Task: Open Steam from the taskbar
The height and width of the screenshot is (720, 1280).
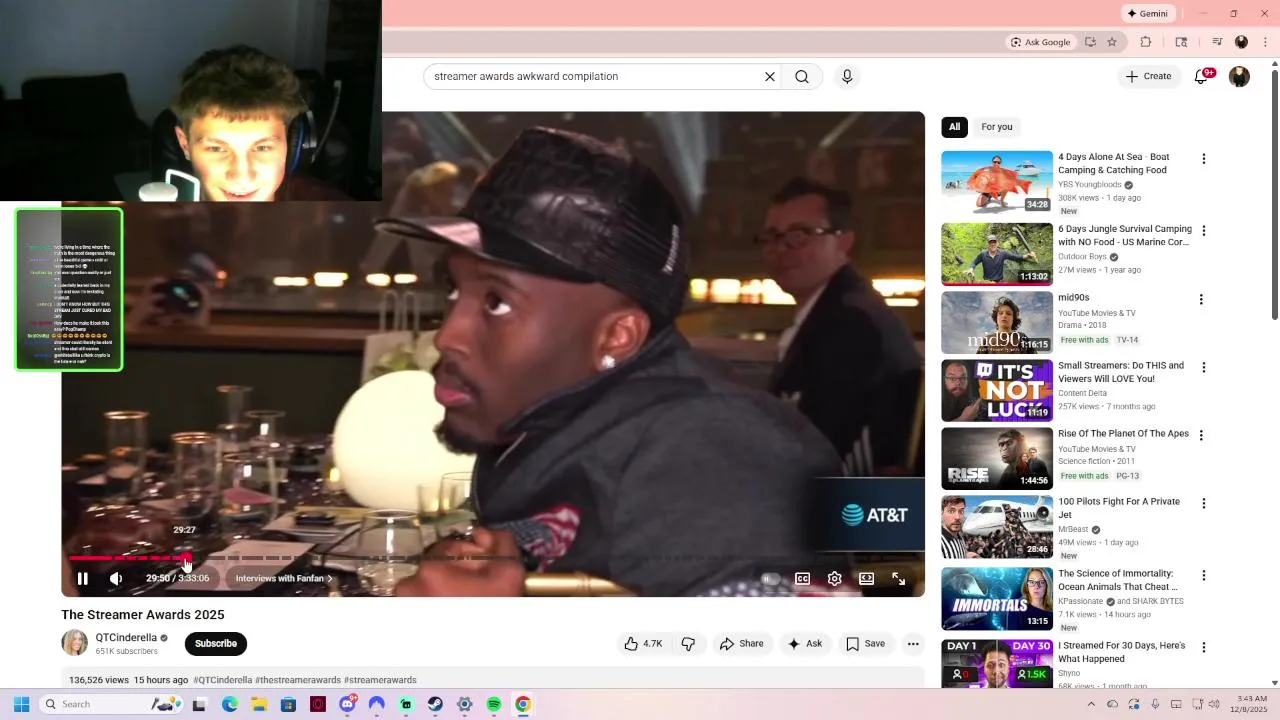Action: click(435, 704)
